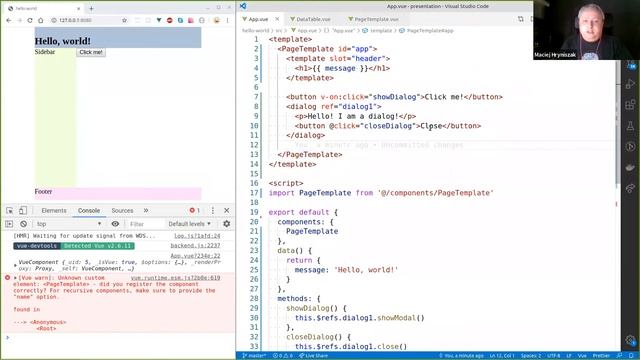Open the Vue devtools extension icon
640x360 pixels.
coord(159,20)
